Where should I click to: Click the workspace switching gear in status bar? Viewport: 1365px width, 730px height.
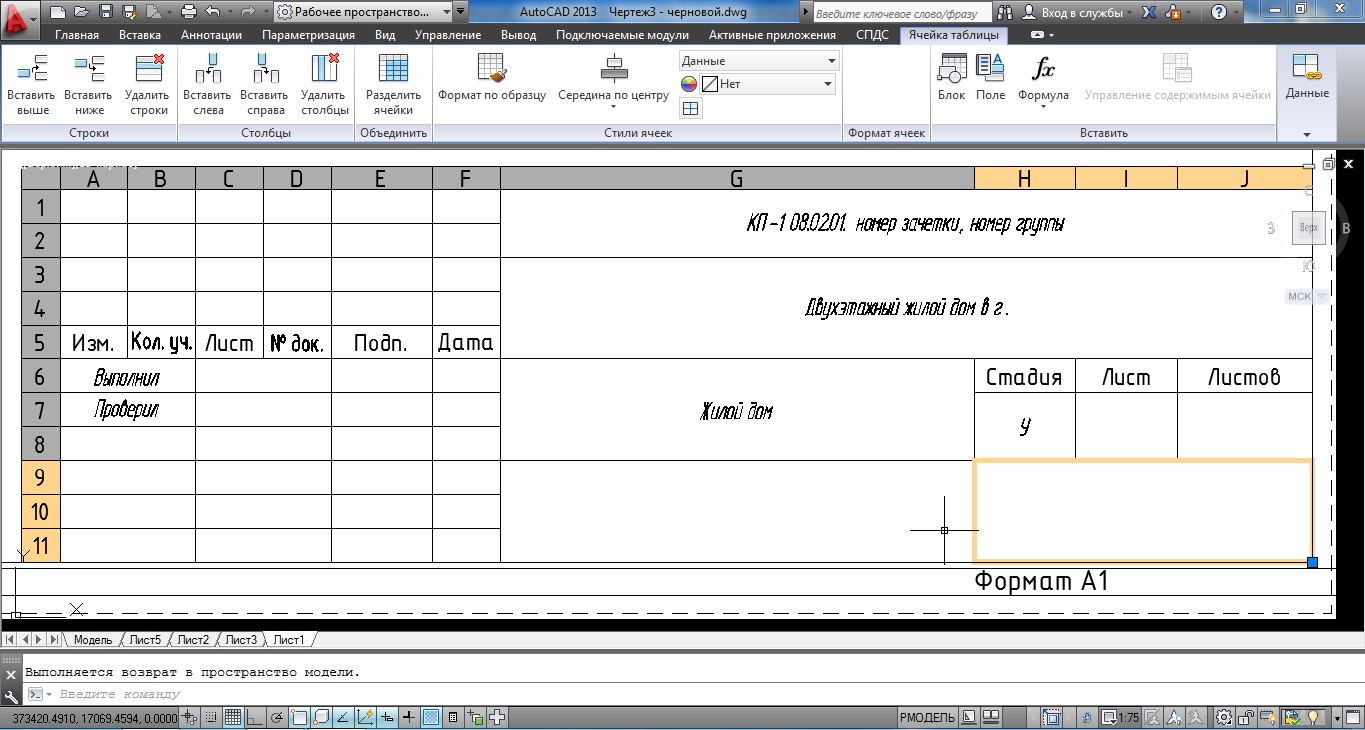[x=1222, y=717]
